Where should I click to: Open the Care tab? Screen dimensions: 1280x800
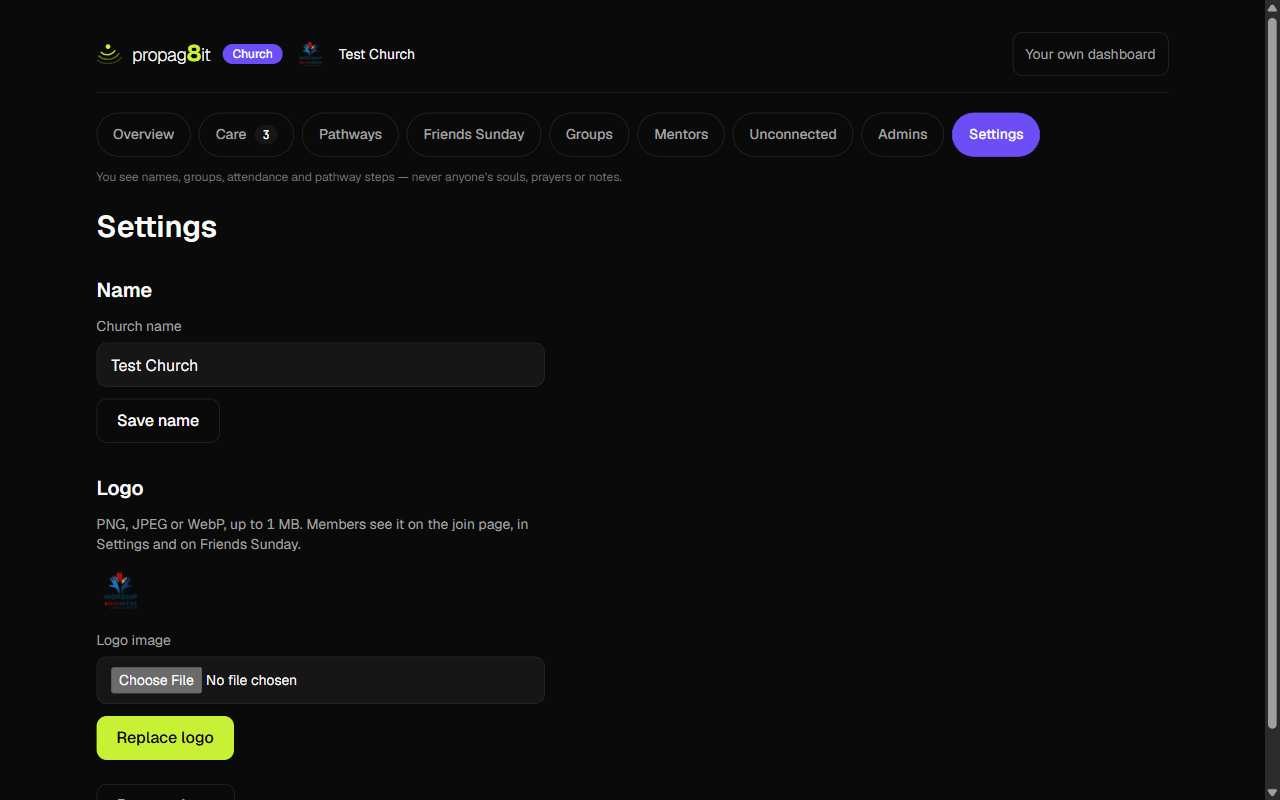(246, 135)
